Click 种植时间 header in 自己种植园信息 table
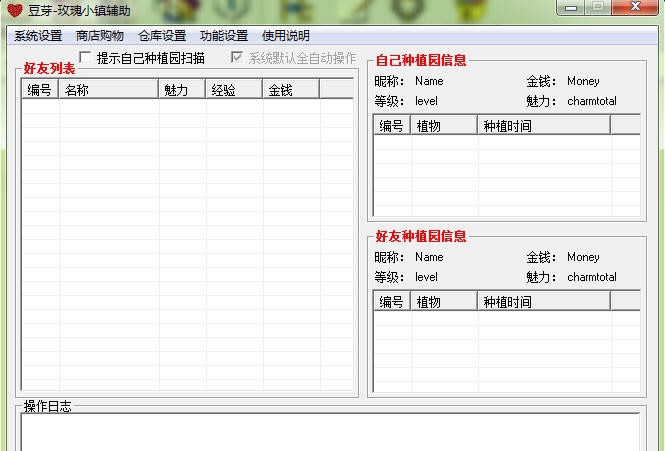 point(544,125)
